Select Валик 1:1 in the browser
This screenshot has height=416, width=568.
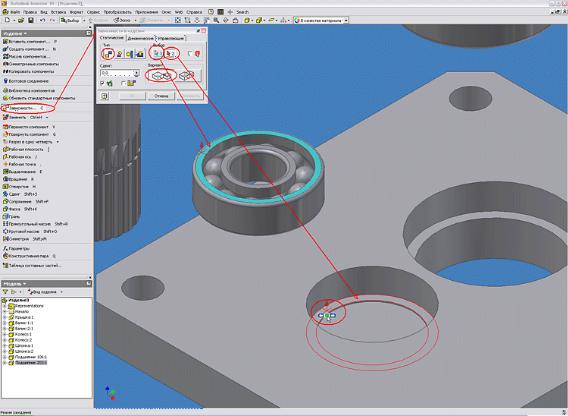(21, 323)
